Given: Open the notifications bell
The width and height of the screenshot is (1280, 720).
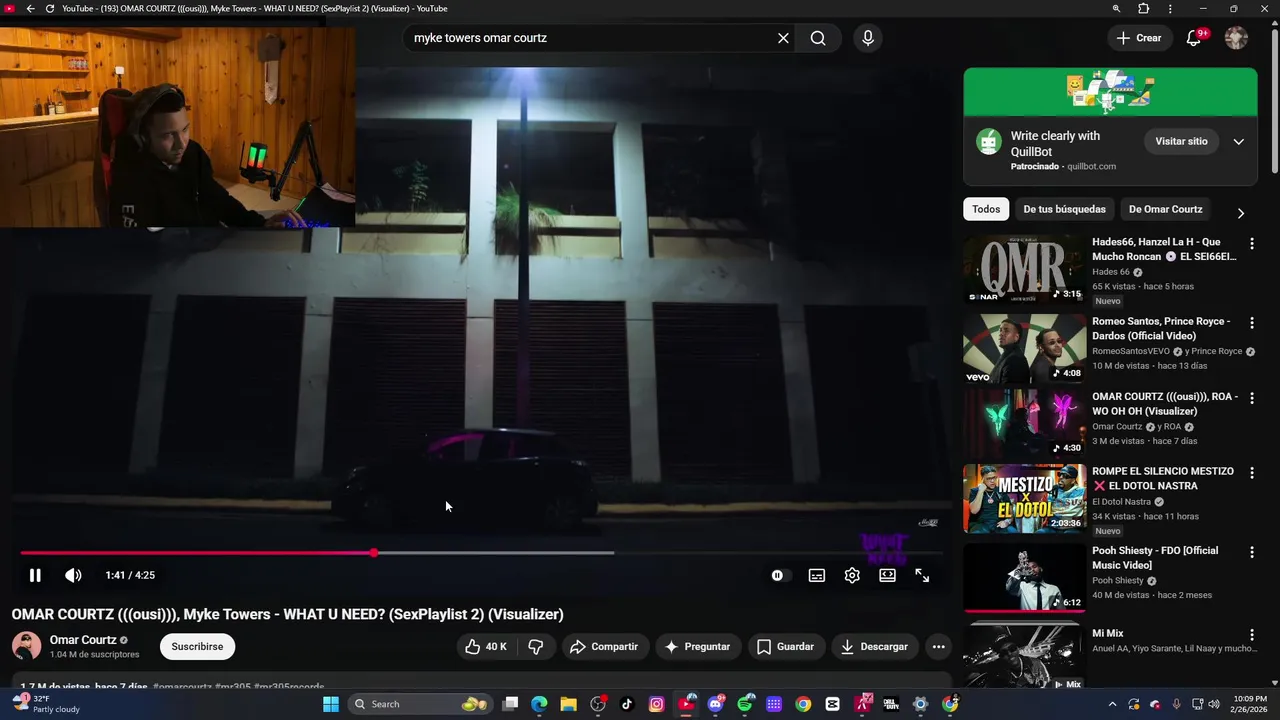Looking at the screenshot, I should click(x=1194, y=38).
